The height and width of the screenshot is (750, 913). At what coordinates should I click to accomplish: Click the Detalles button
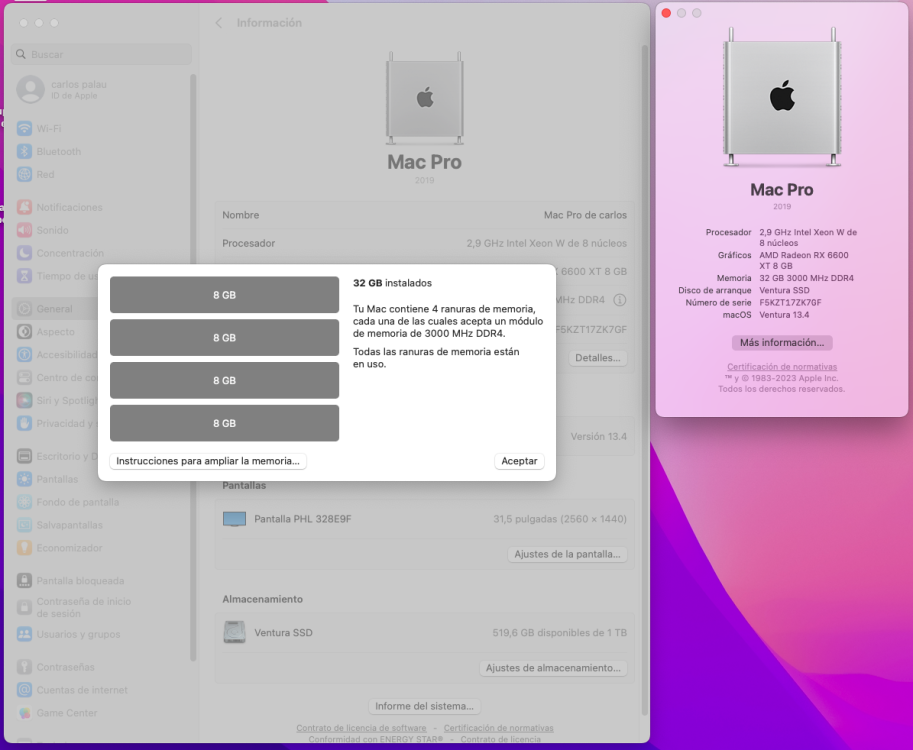597,358
